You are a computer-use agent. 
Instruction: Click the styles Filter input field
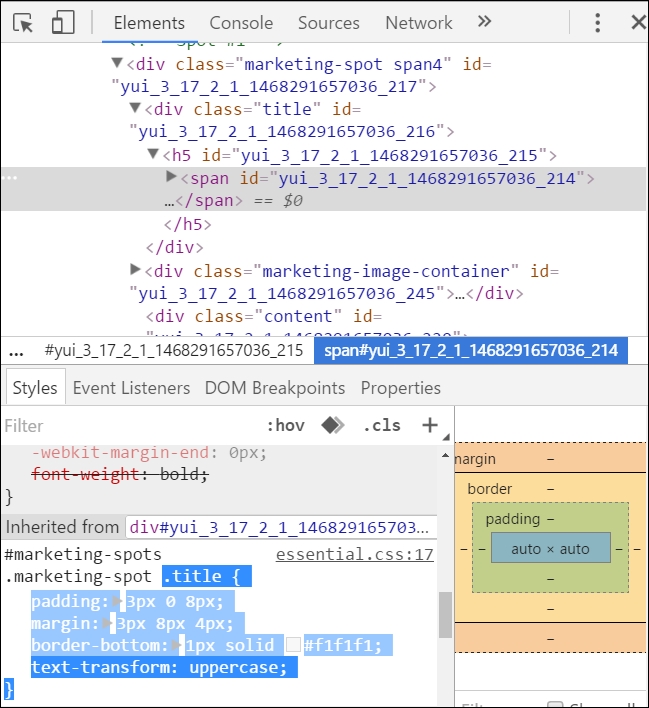coord(131,426)
